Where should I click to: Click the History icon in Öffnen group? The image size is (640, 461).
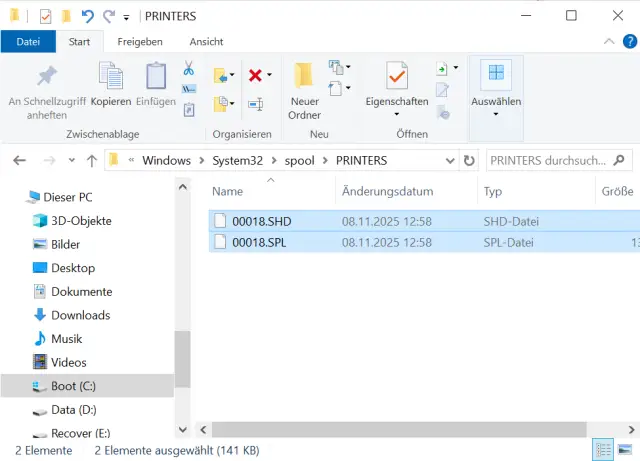point(443,112)
